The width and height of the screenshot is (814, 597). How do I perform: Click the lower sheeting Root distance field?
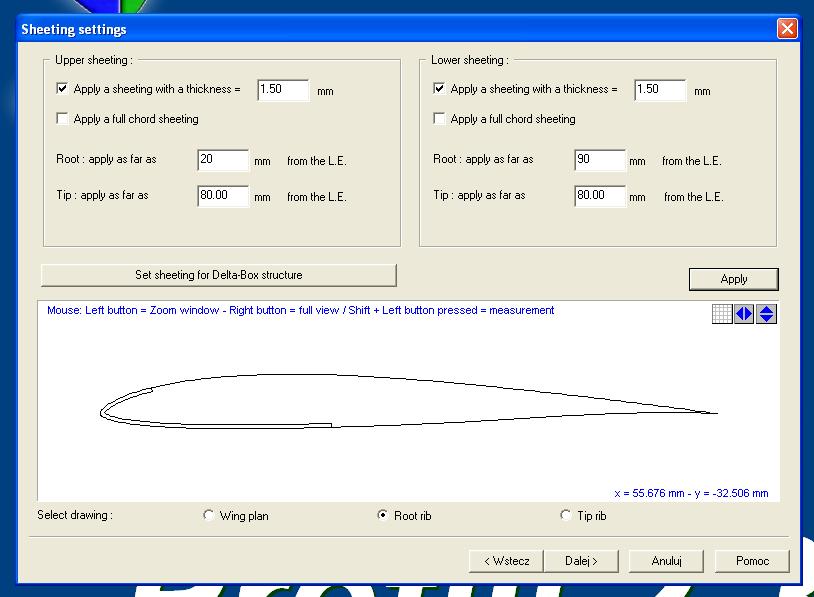[600, 160]
